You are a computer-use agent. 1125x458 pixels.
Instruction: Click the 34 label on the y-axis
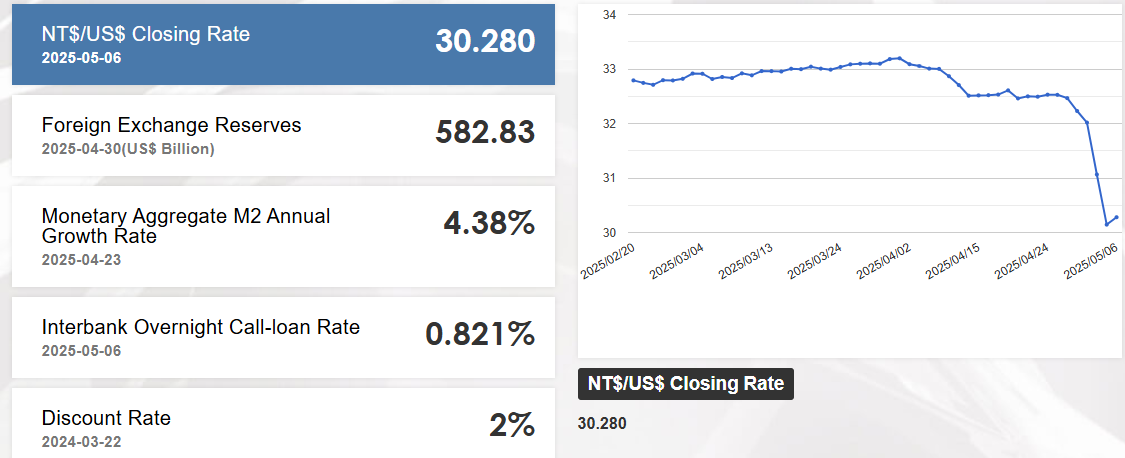tap(609, 15)
